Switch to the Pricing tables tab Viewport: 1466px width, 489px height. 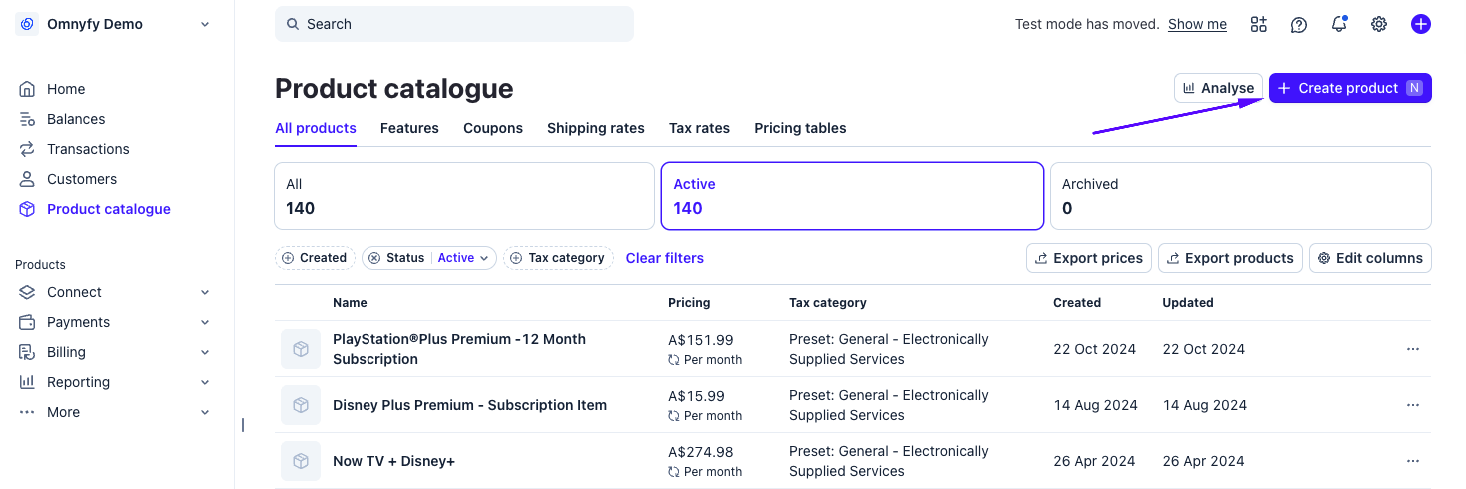[x=800, y=128]
